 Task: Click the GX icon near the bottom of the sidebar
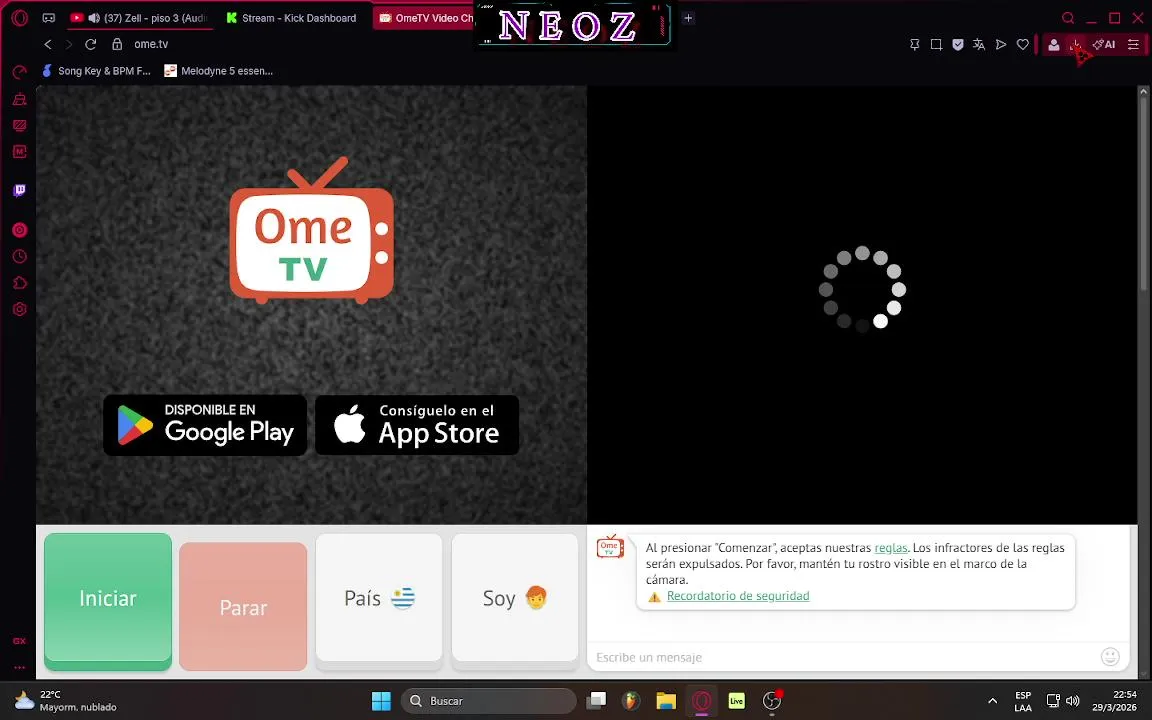click(x=20, y=641)
